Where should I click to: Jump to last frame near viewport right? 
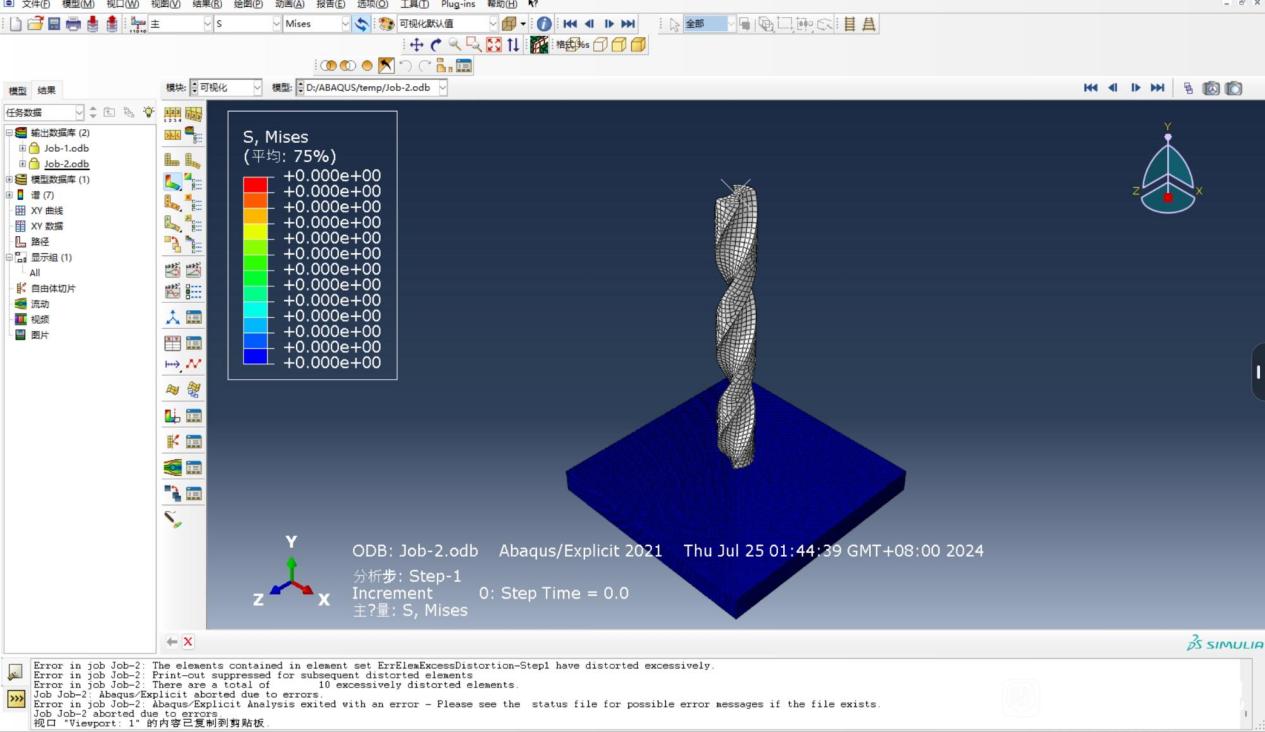pos(1157,88)
